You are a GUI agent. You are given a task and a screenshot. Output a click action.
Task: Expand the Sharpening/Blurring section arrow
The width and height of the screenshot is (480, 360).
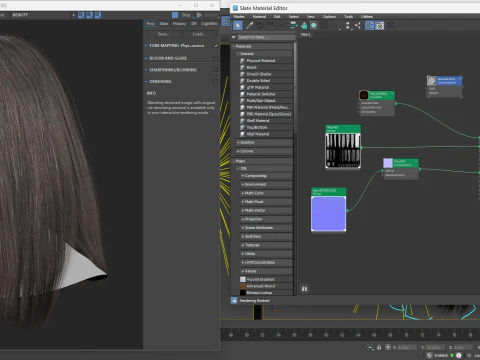point(146,70)
